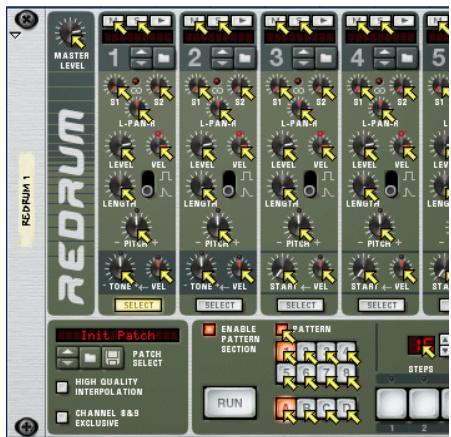451x437 pixels.
Task: Flip the decay/gate switch on channel 1
Action: [148, 184]
